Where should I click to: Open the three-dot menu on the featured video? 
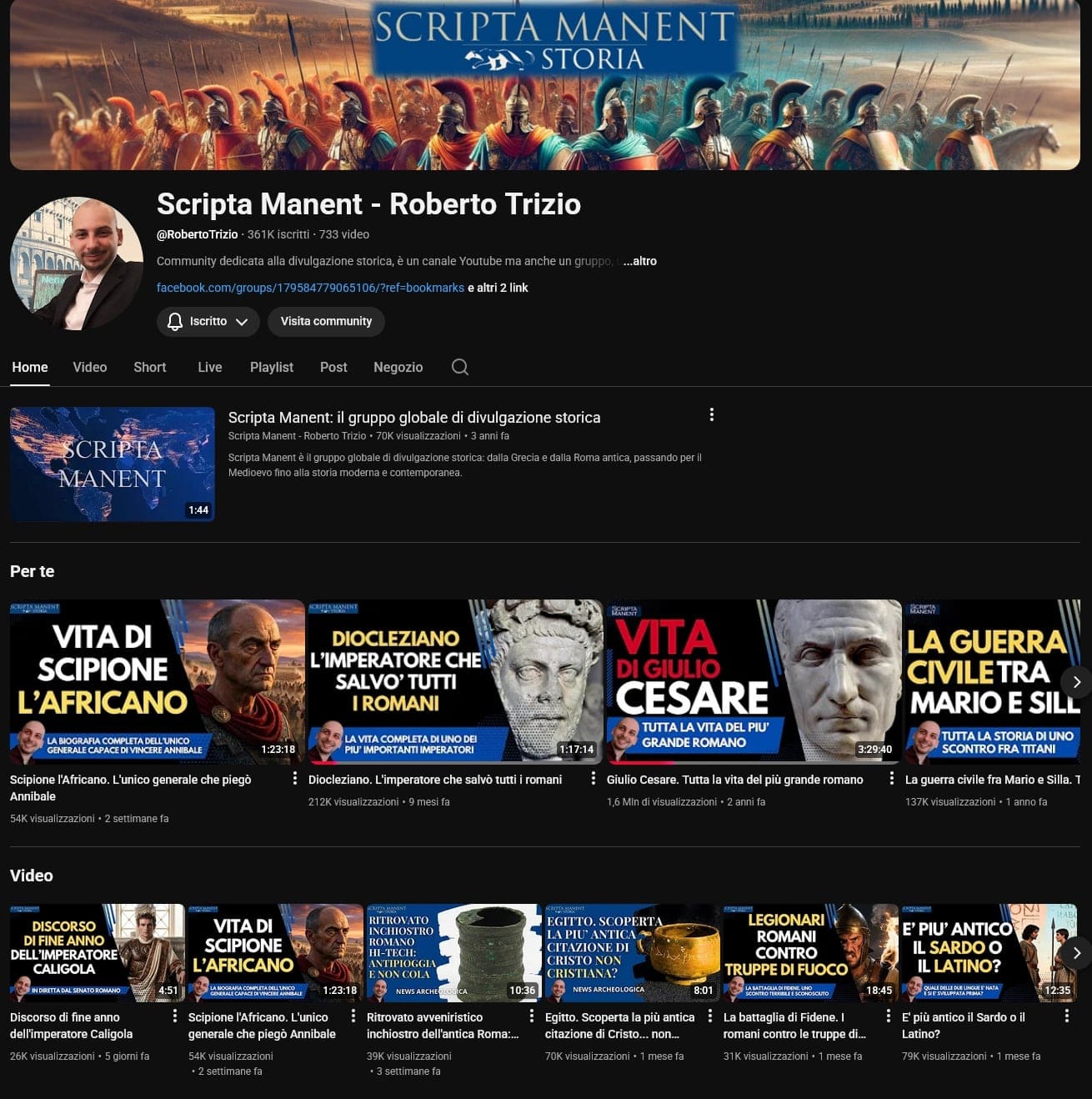pyautogui.click(x=712, y=414)
